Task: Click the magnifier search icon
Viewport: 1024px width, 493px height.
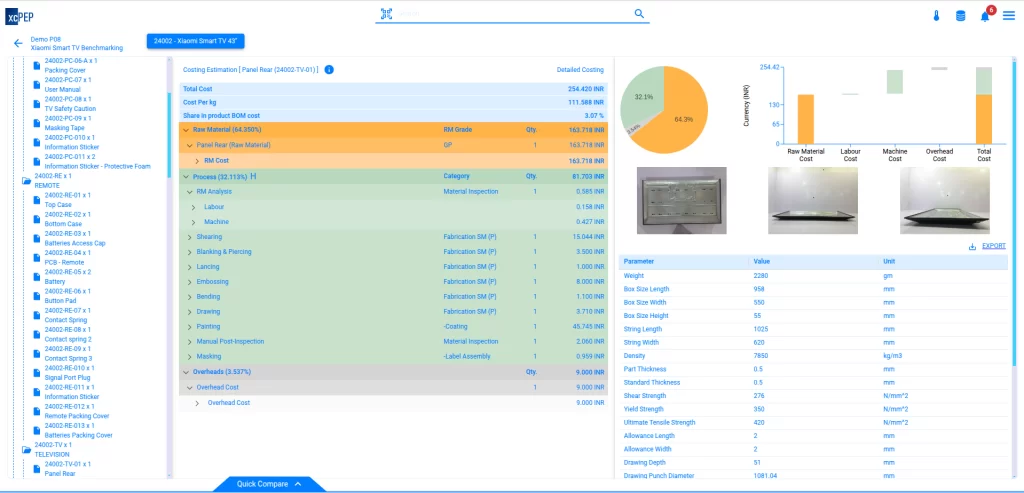Action: [x=639, y=14]
